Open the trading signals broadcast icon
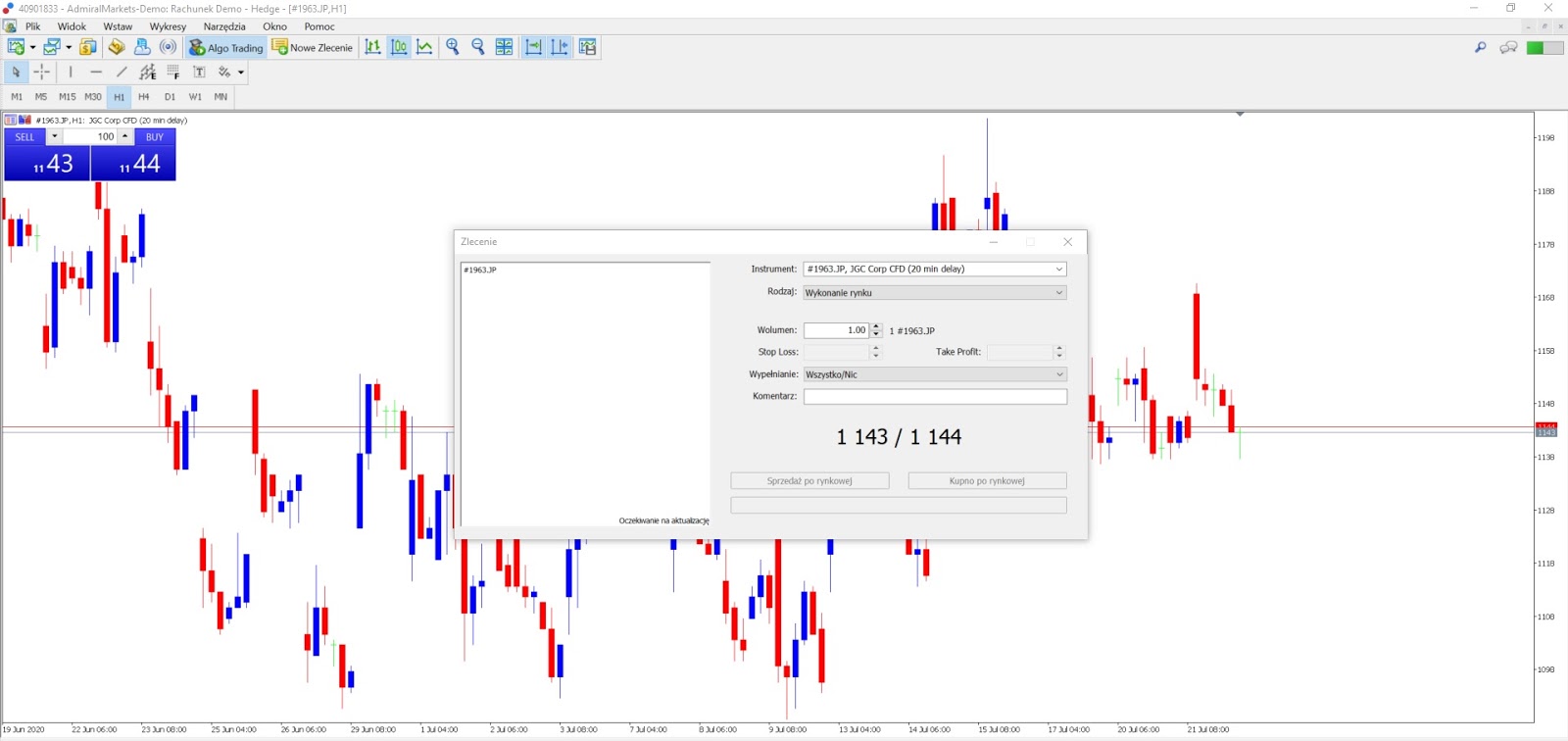Image resolution: width=1568 pixels, height=741 pixels. click(x=169, y=47)
